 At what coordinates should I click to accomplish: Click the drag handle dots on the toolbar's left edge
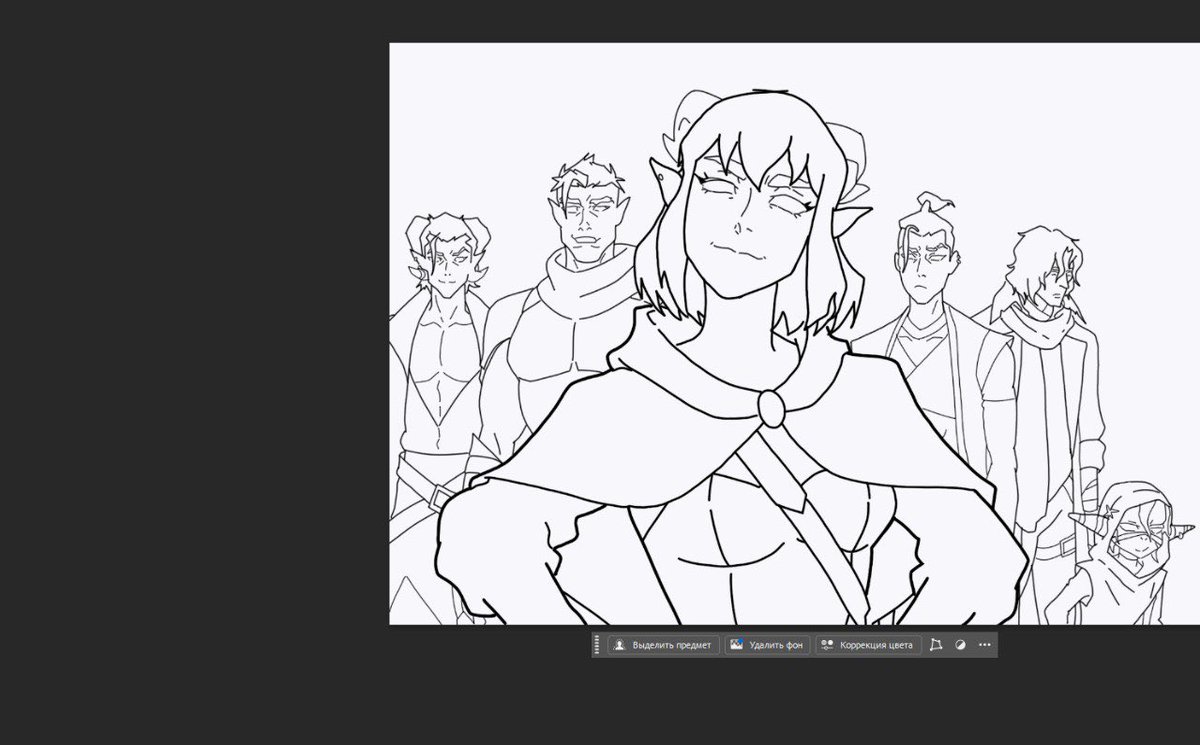(x=596, y=645)
